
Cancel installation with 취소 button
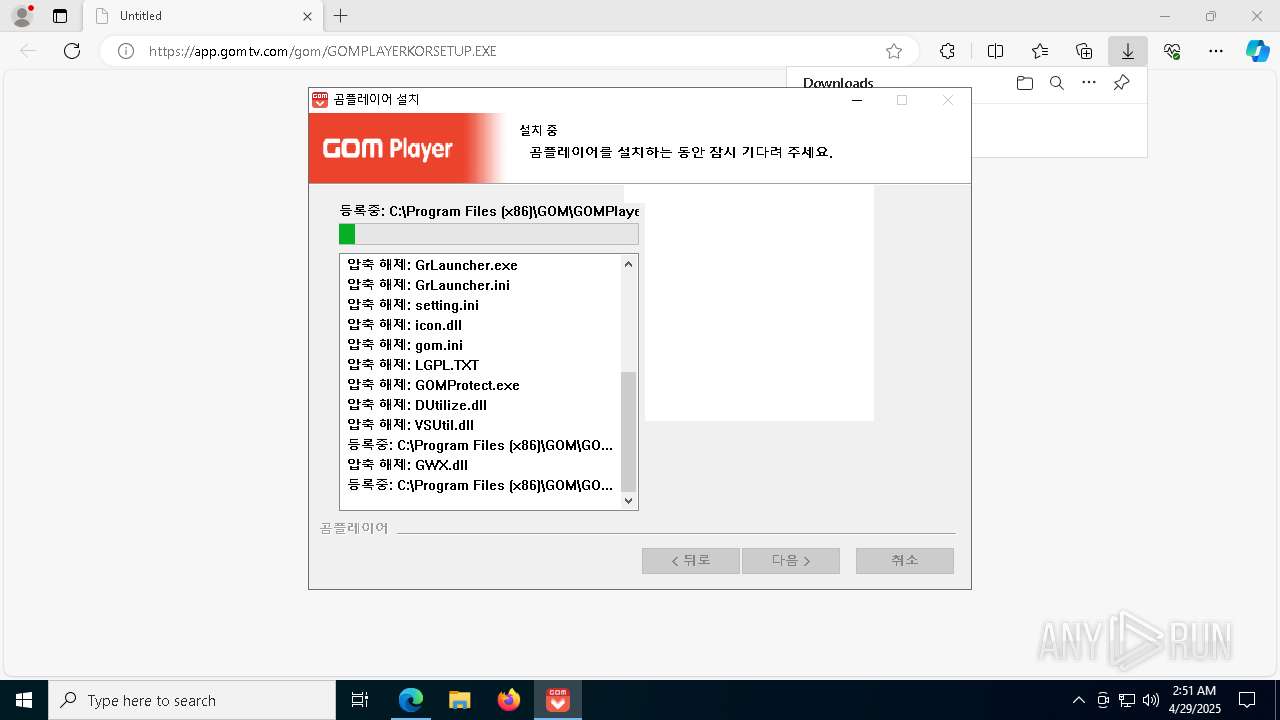coord(905,561)
